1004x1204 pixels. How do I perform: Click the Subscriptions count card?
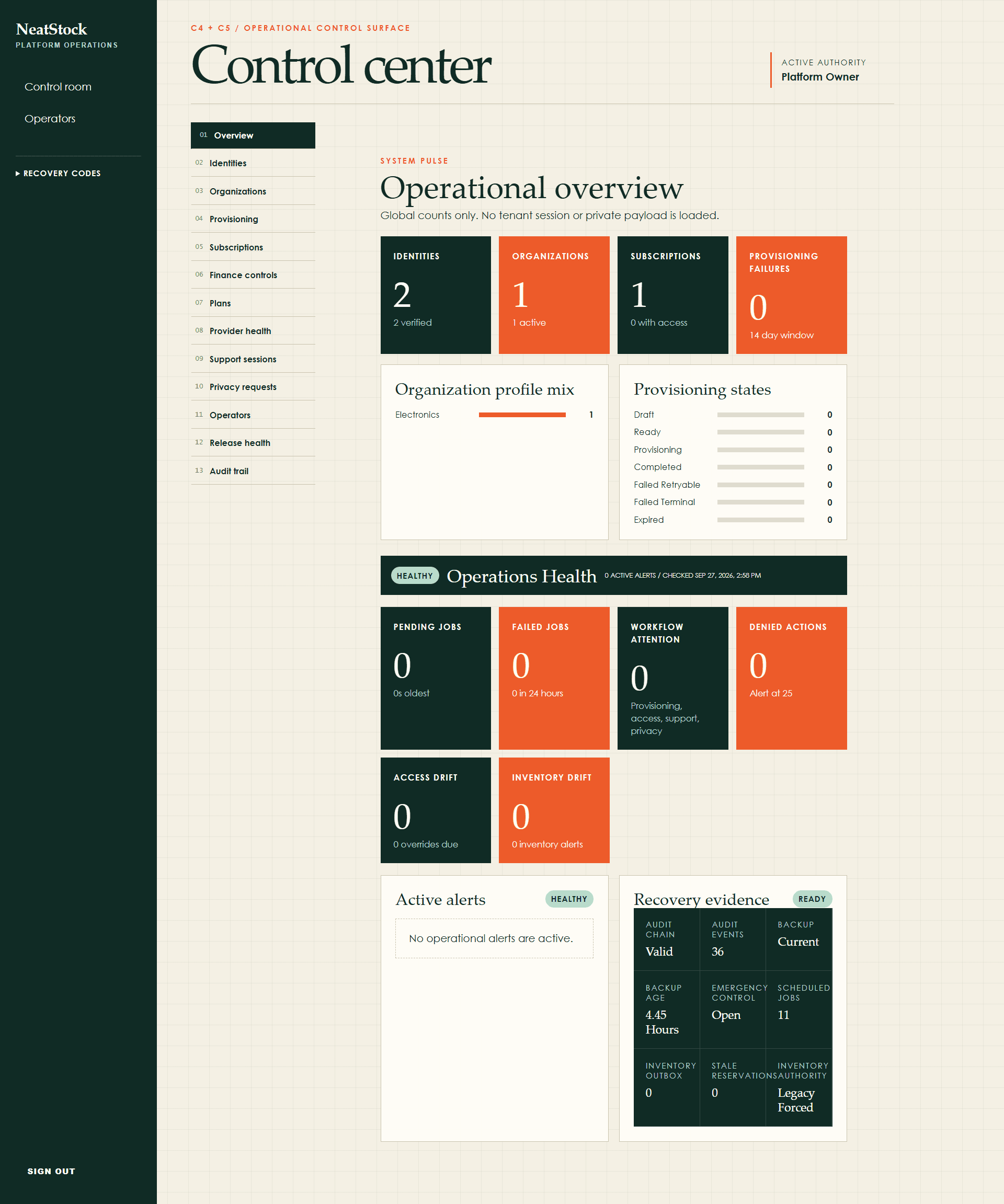(x=672, y=295)
